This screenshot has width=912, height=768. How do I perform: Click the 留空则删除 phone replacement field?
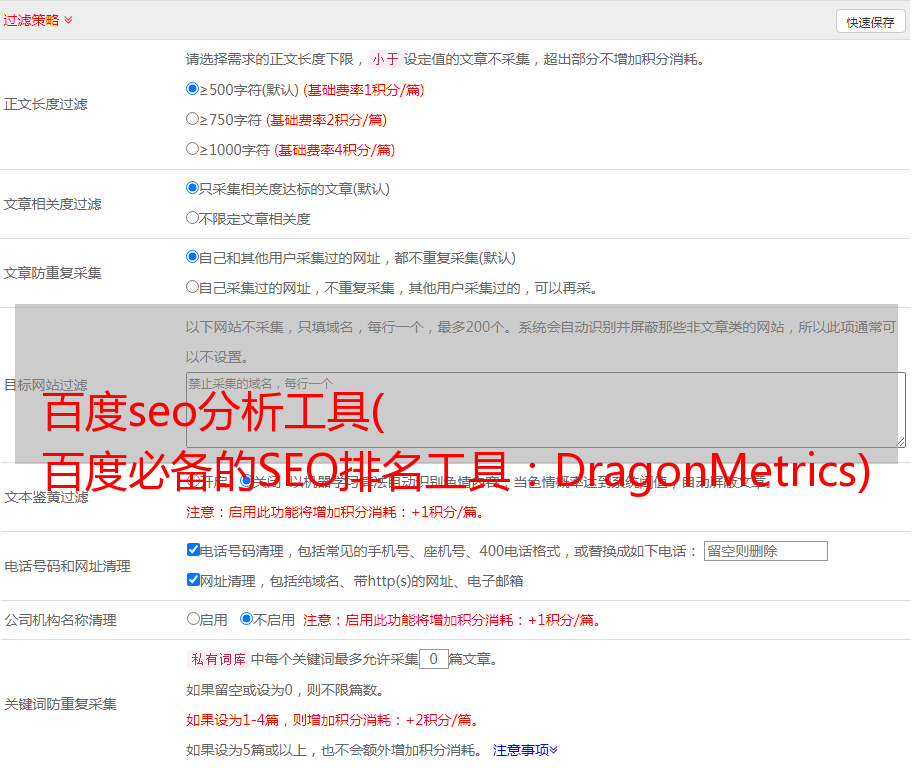(x=765, y=551)
